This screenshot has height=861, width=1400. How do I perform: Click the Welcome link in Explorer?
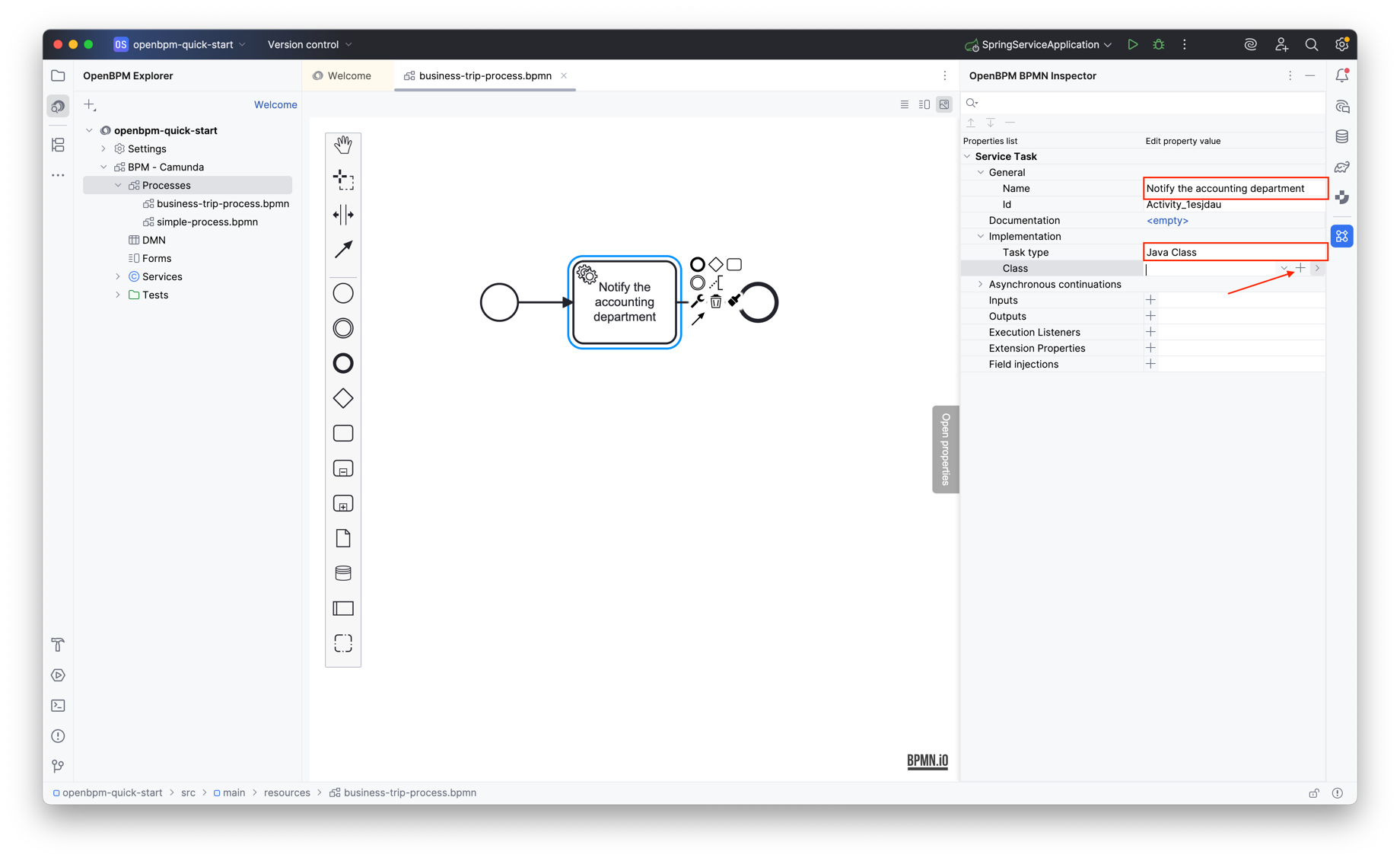click(x=275, y=104)
